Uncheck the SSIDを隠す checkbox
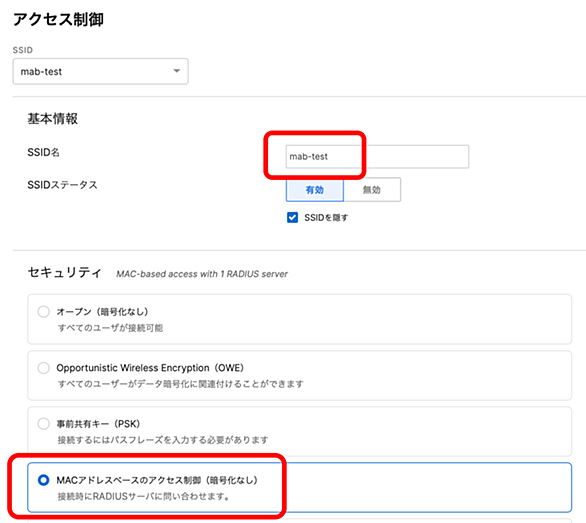The height and width of the screenshot is (523, 586). pyautogui.click(x=292, y=217)
